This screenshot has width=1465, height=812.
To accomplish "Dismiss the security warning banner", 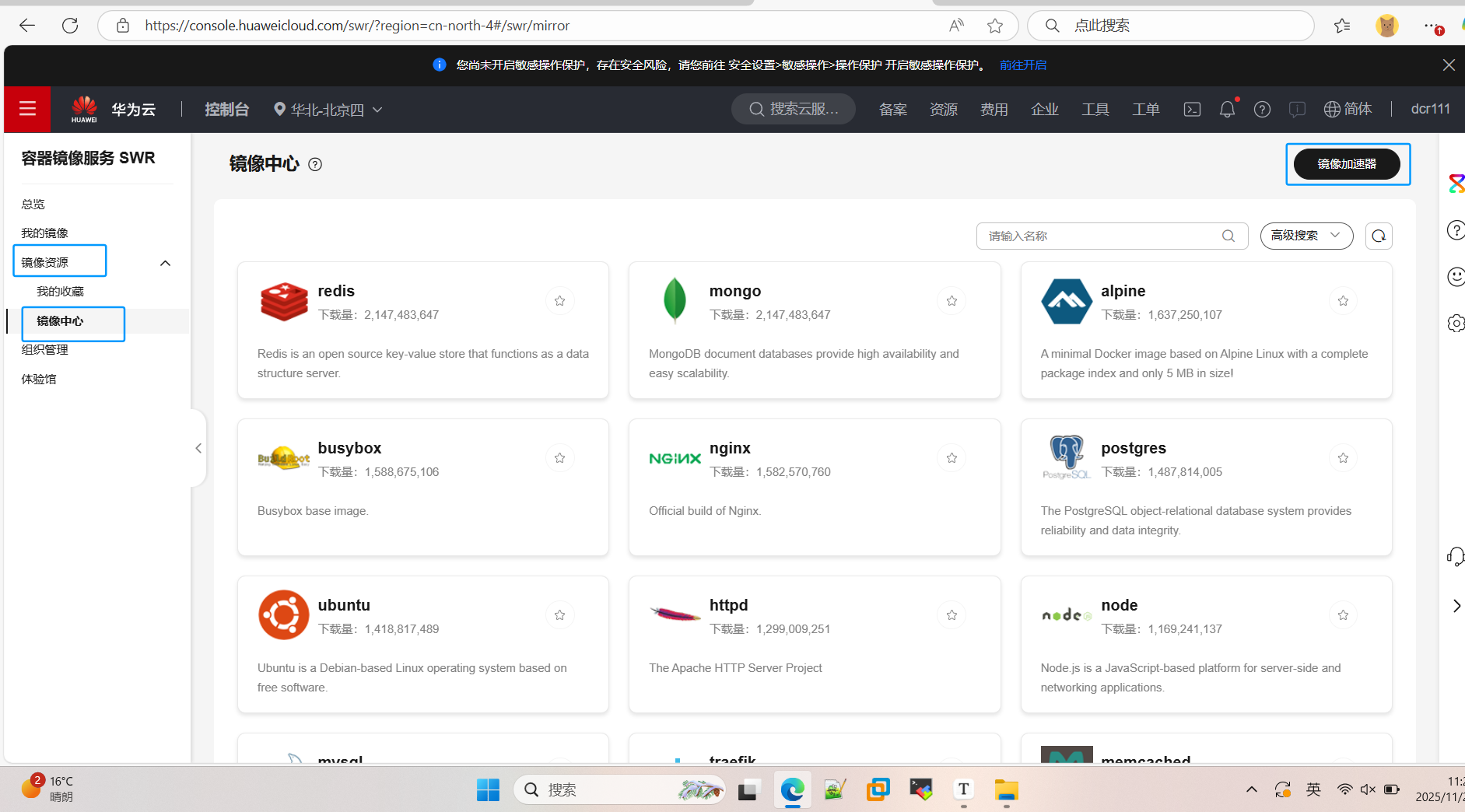I will 1449,65.
